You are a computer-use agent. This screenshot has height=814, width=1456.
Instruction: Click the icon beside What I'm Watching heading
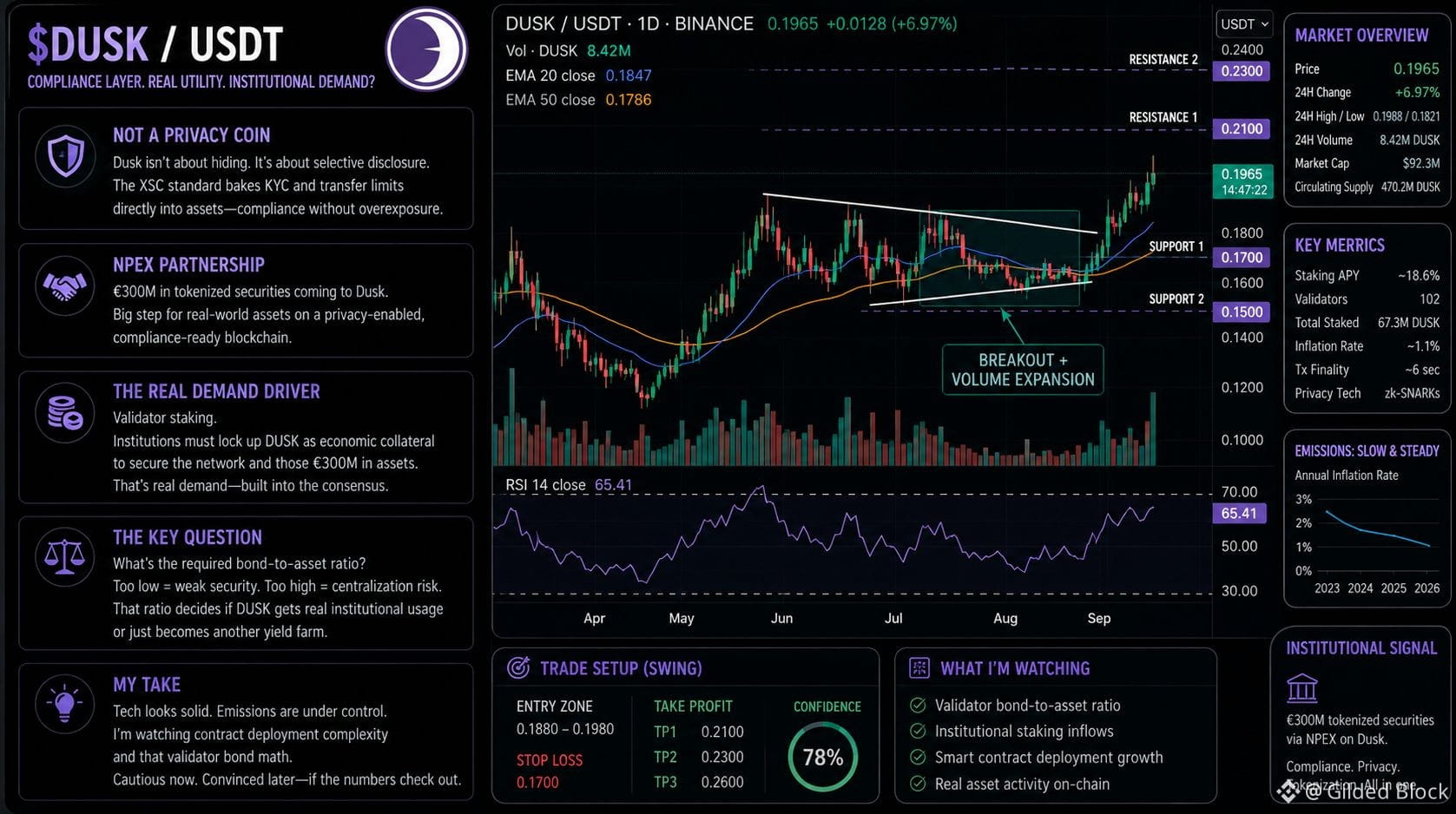click(x=919, y=668)
